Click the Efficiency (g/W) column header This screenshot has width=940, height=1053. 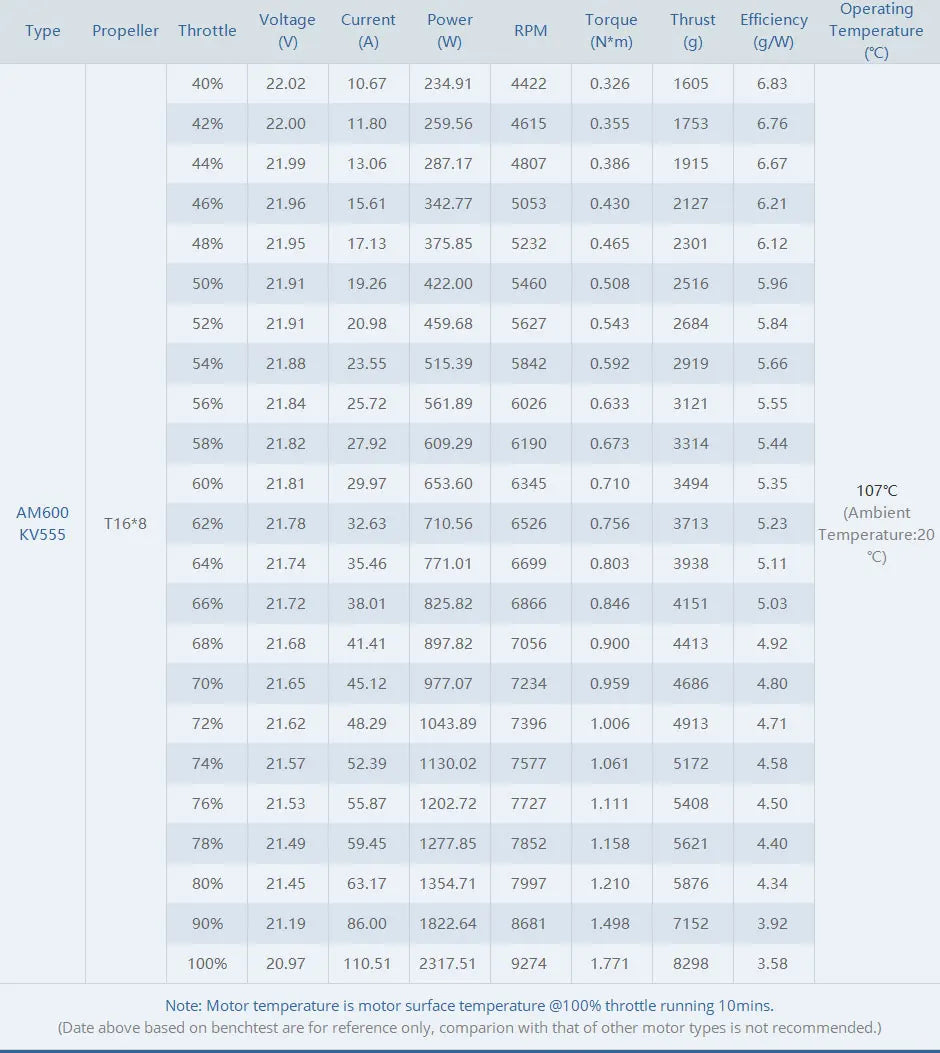click(x=774, y=31)
